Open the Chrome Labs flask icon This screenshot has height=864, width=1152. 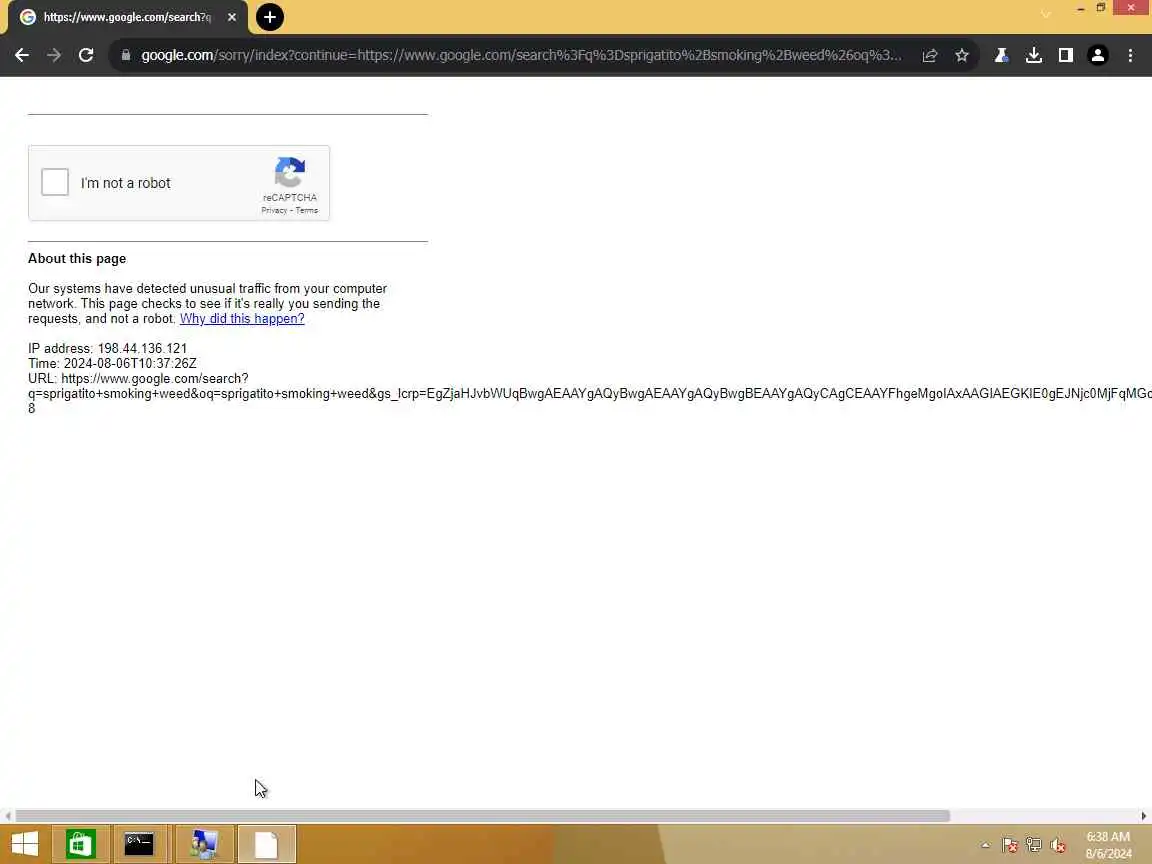(1001, 55)
